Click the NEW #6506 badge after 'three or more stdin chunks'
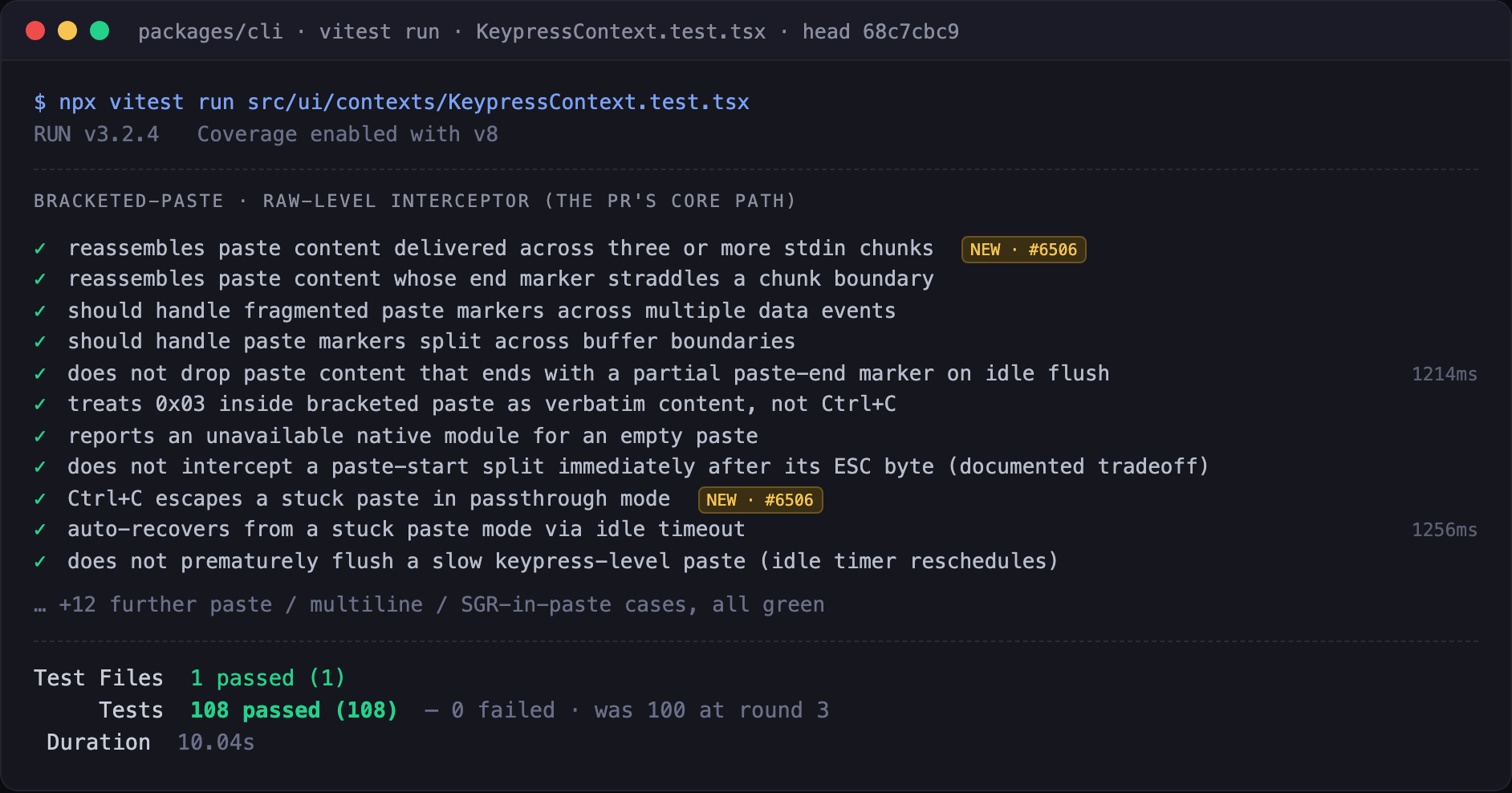 (1023, 250)
